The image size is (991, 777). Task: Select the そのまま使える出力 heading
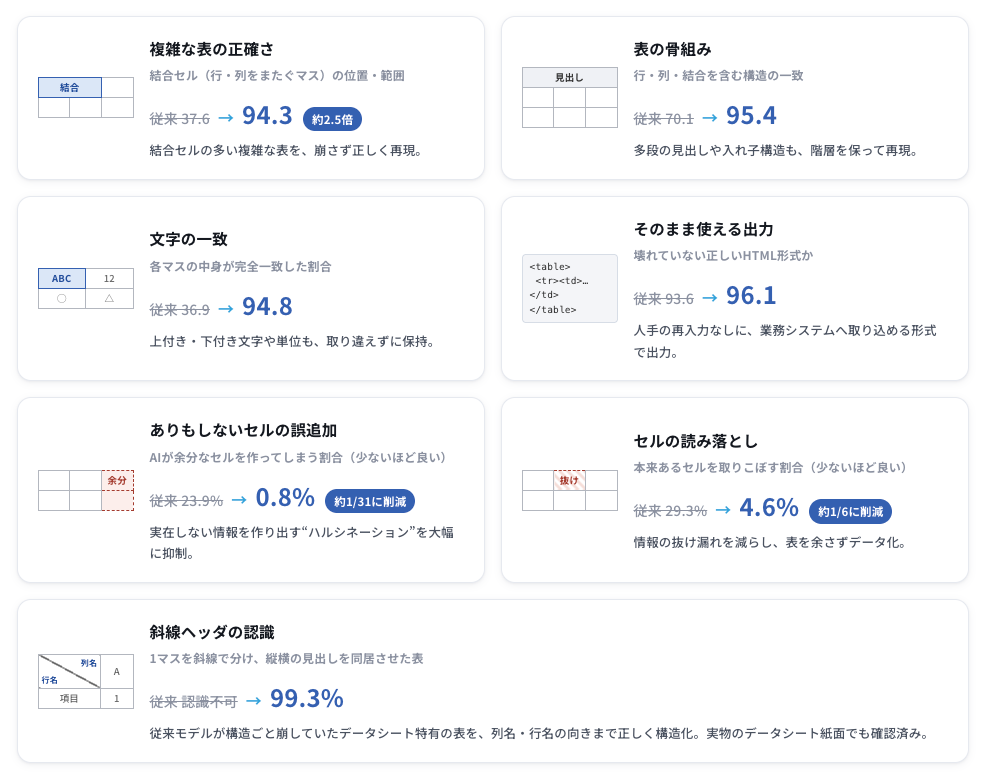pyautogui.click(x=703, y=229)
